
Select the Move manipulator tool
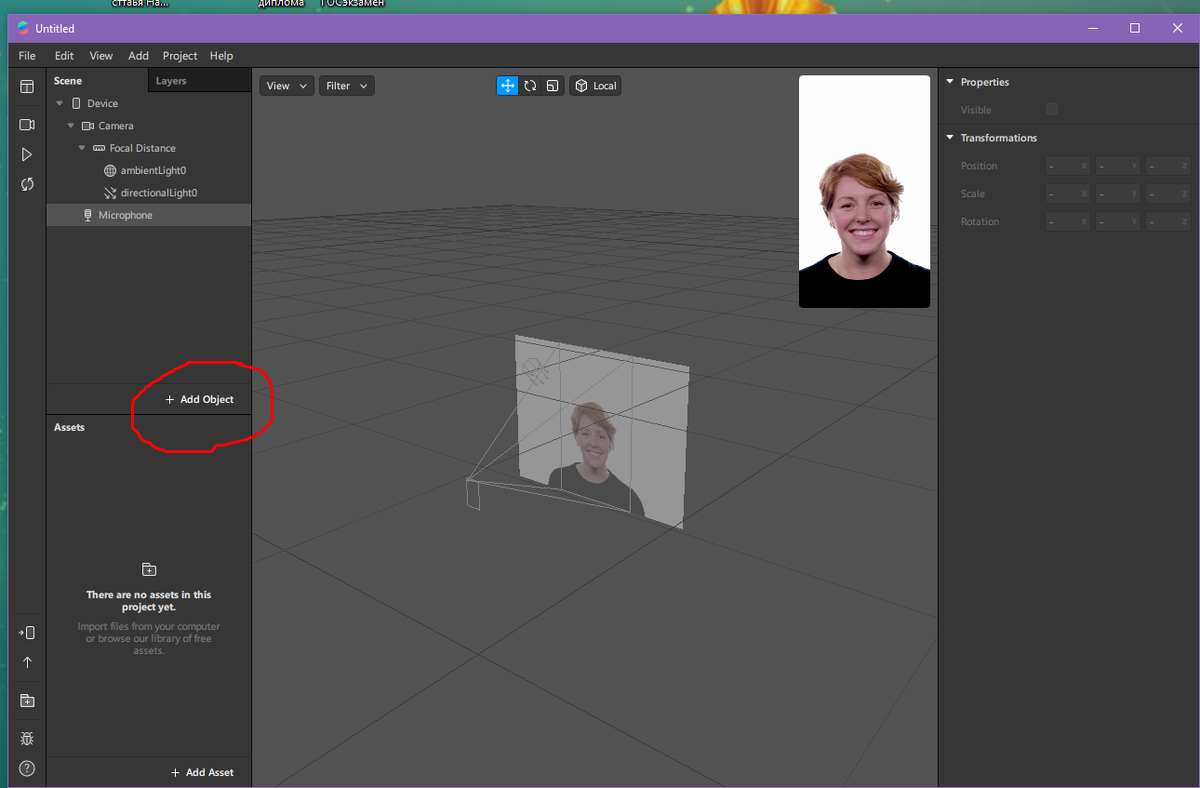507,86
